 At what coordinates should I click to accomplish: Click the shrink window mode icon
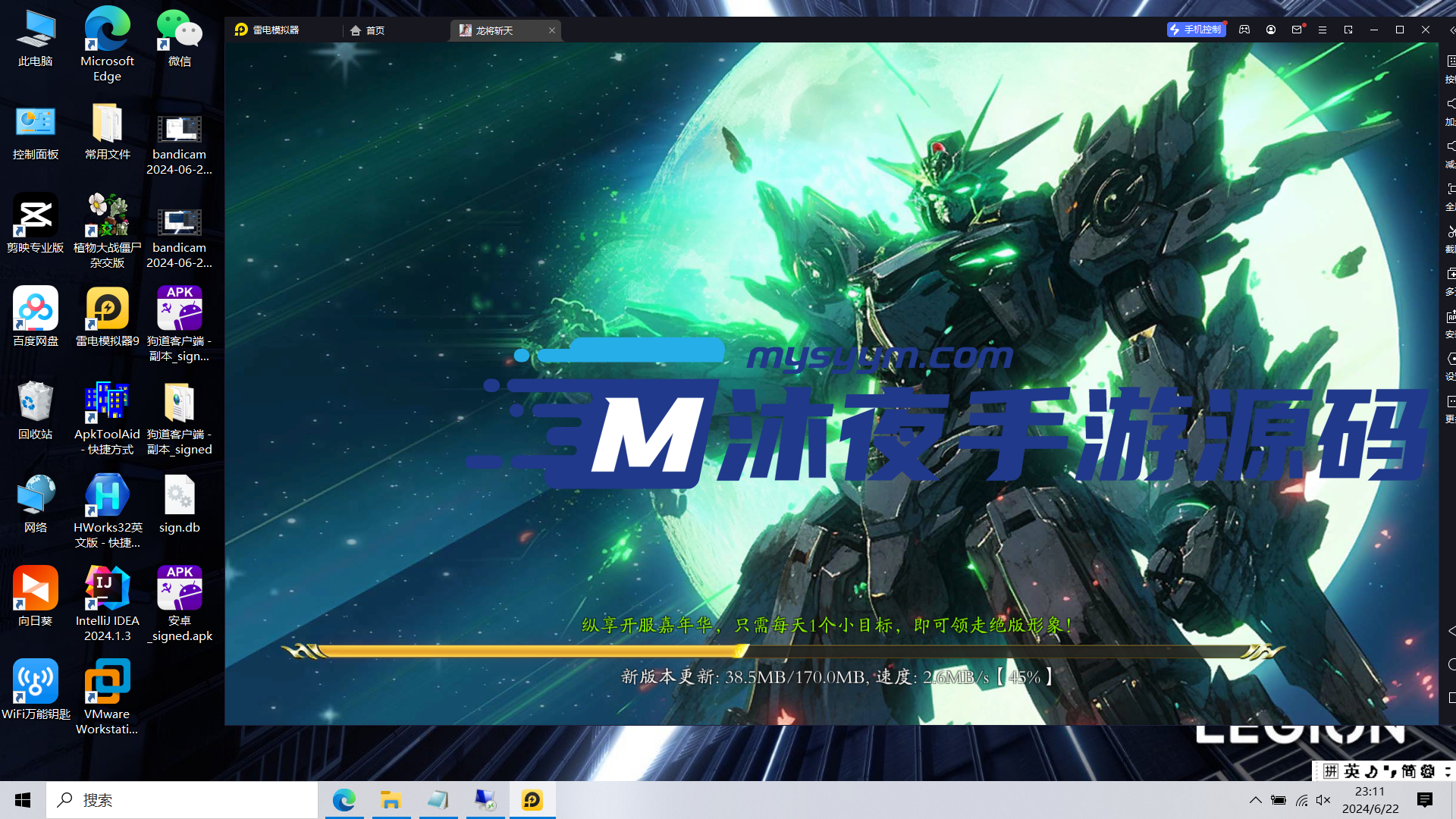pyautogui.click(x=1348, y=30)
